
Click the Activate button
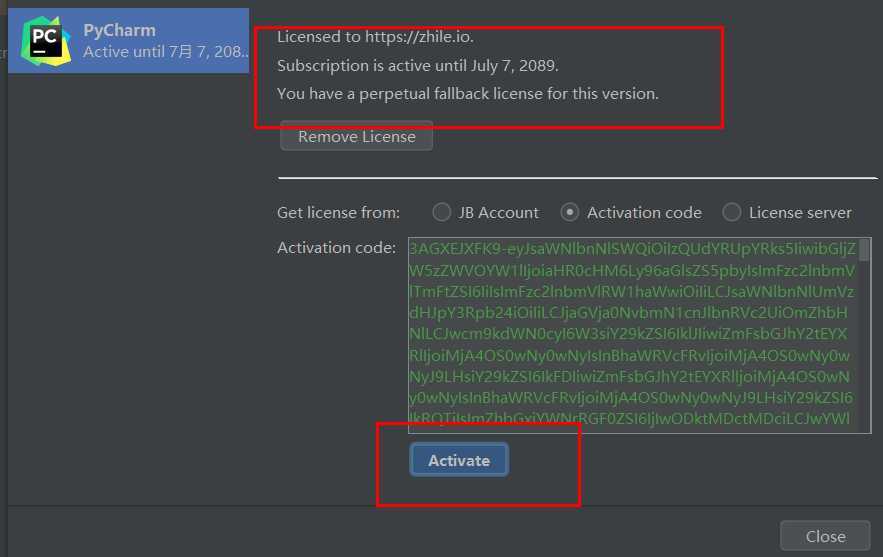click(x=459, y=460)
